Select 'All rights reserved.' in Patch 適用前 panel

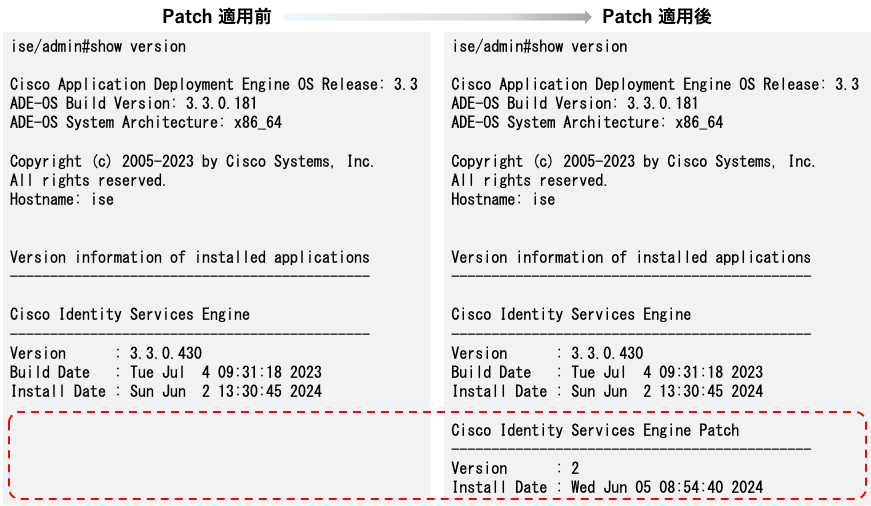point(88,181)
